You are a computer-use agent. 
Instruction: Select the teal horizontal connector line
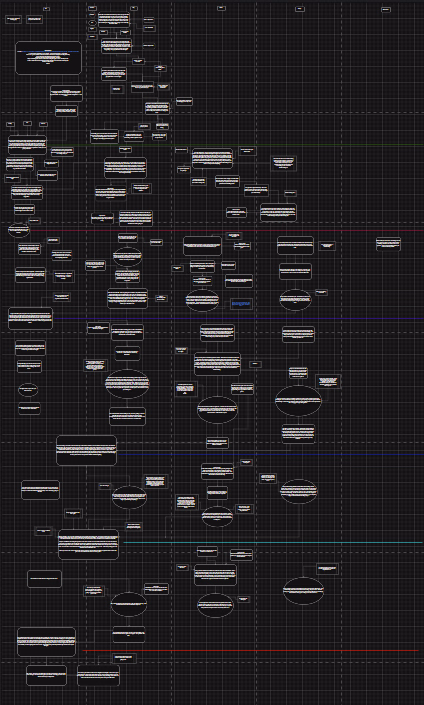click(273, 543)
